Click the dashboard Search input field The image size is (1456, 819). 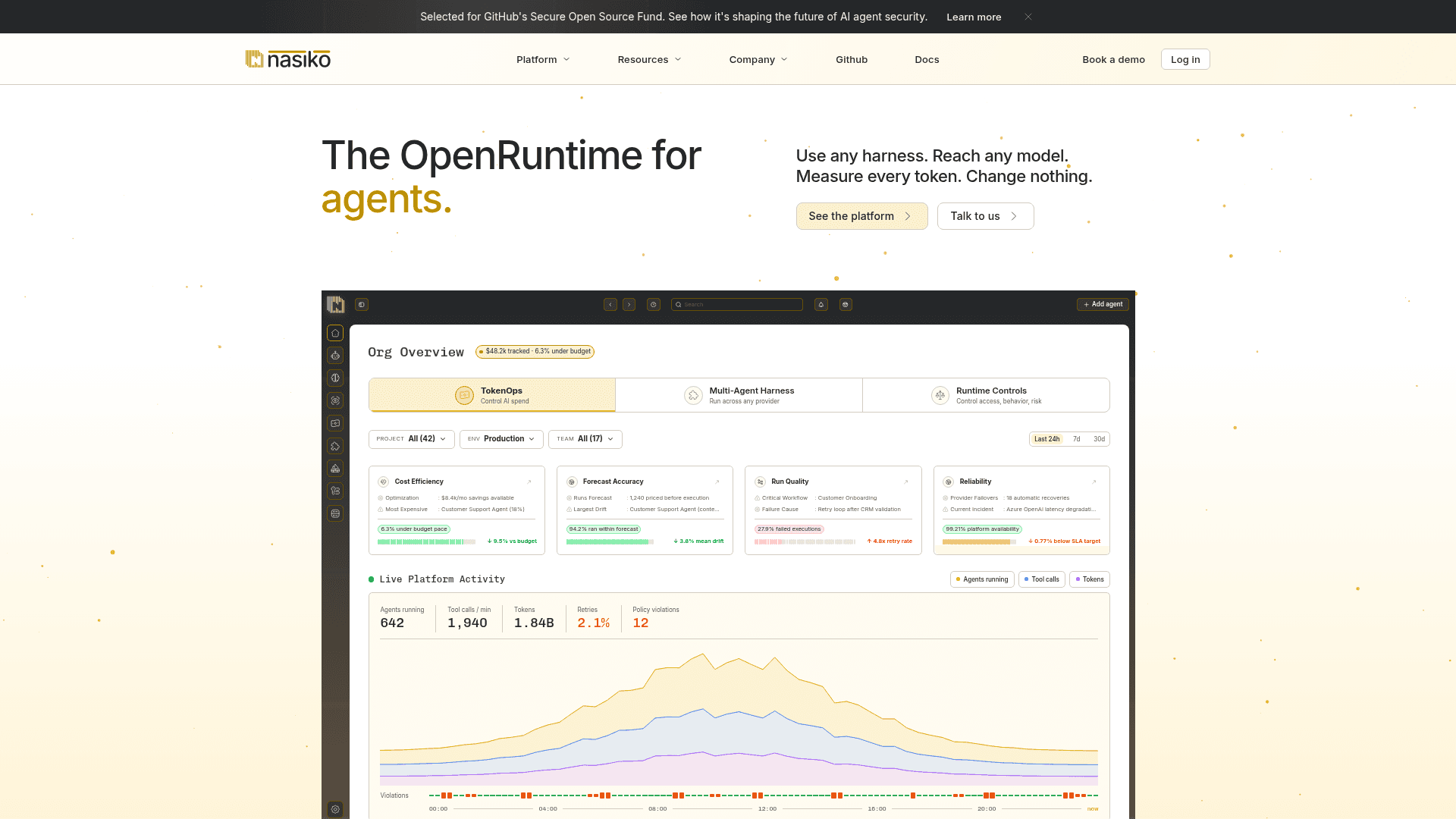click(736, 305)
